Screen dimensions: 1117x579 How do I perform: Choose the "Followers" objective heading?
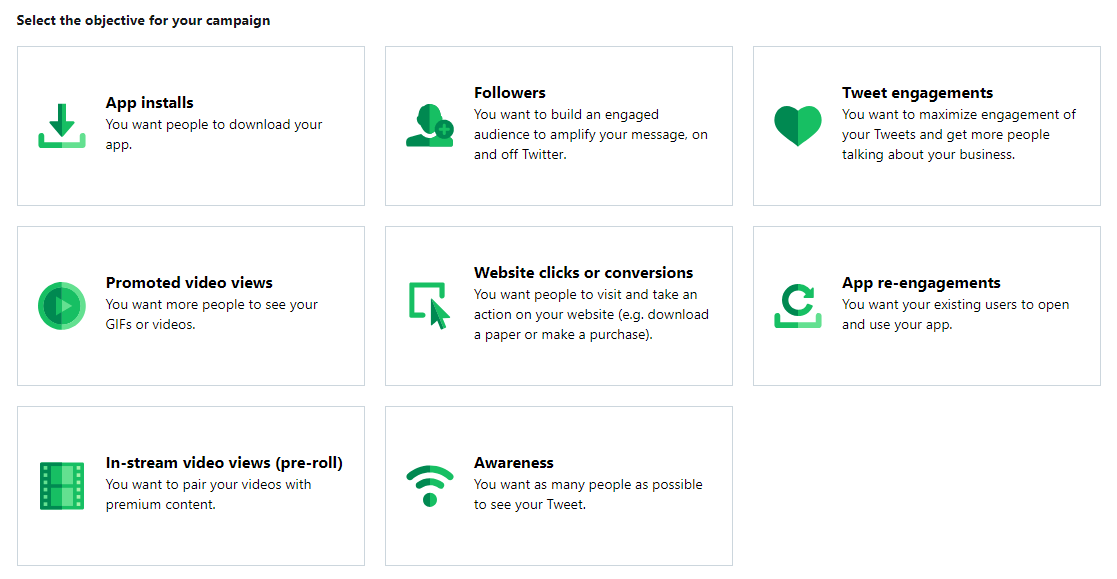(510, 93)
